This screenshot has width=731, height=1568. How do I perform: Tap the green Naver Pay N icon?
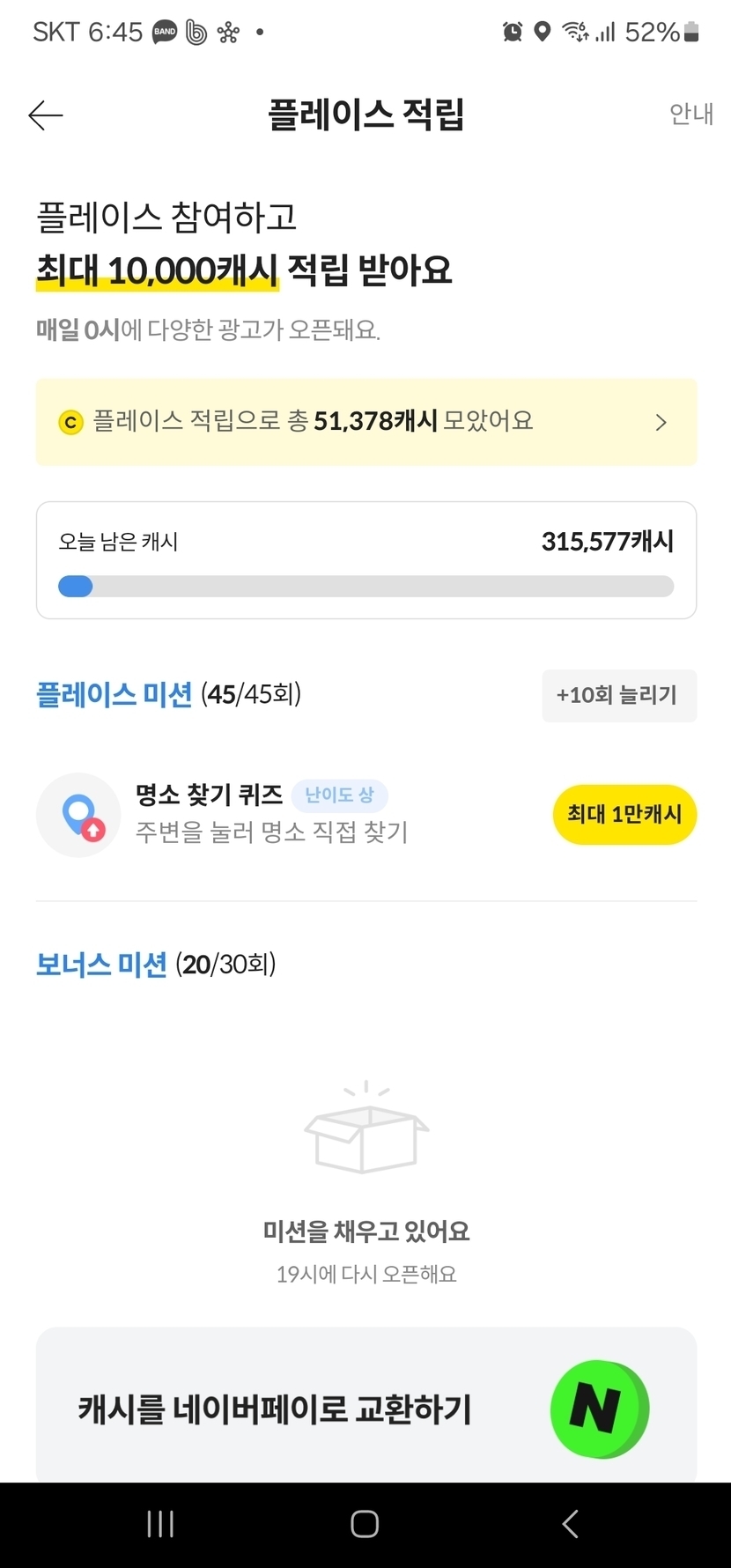[x=599, y=1409]
